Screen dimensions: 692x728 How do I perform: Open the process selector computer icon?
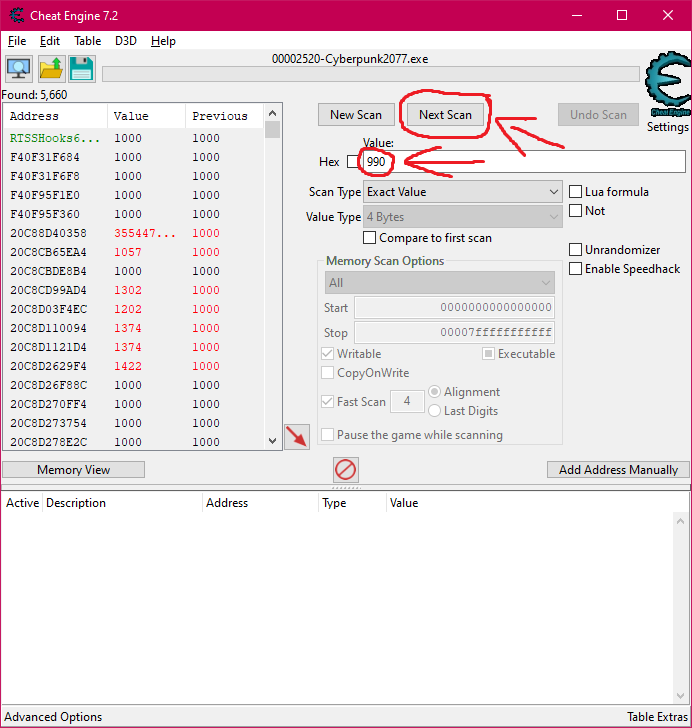19,69
